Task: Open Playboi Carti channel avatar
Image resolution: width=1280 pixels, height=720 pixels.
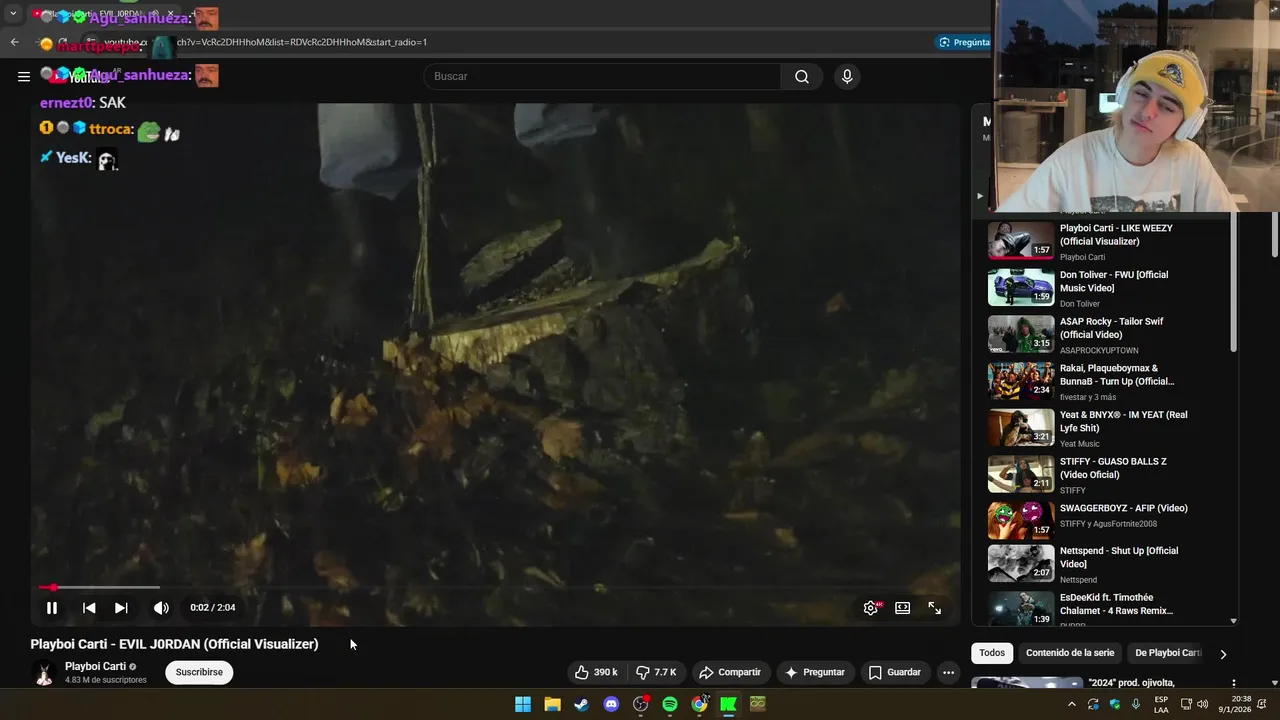Action: pos(43,672)
